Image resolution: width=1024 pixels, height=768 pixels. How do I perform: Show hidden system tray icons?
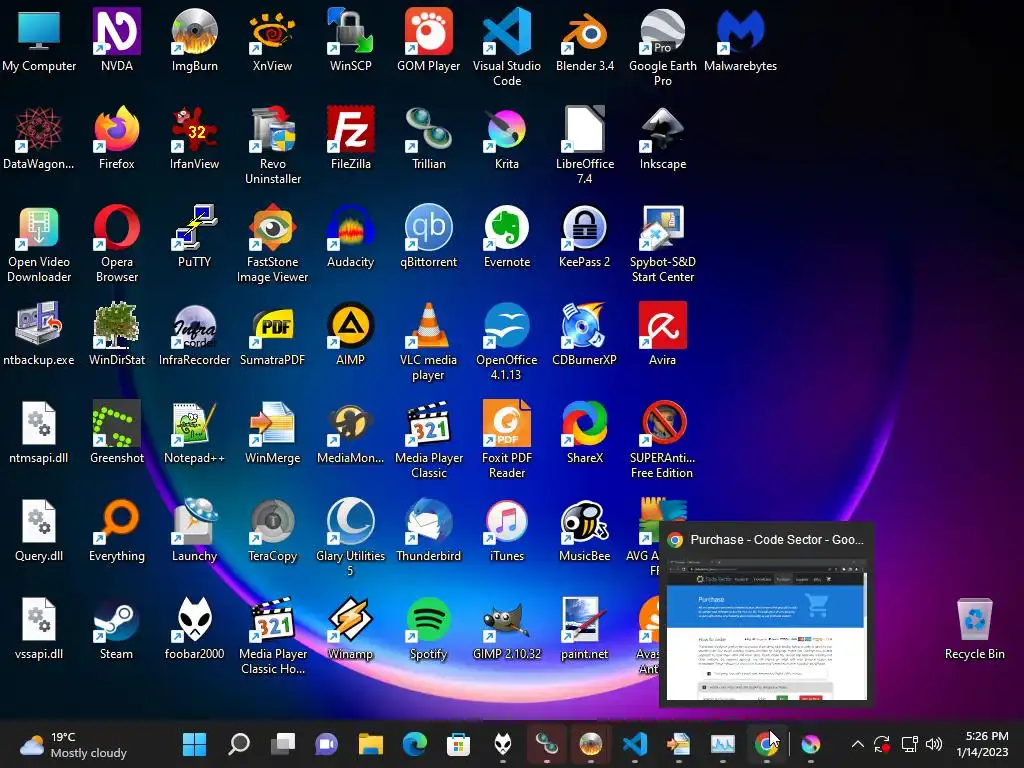[x=857, y=744]
